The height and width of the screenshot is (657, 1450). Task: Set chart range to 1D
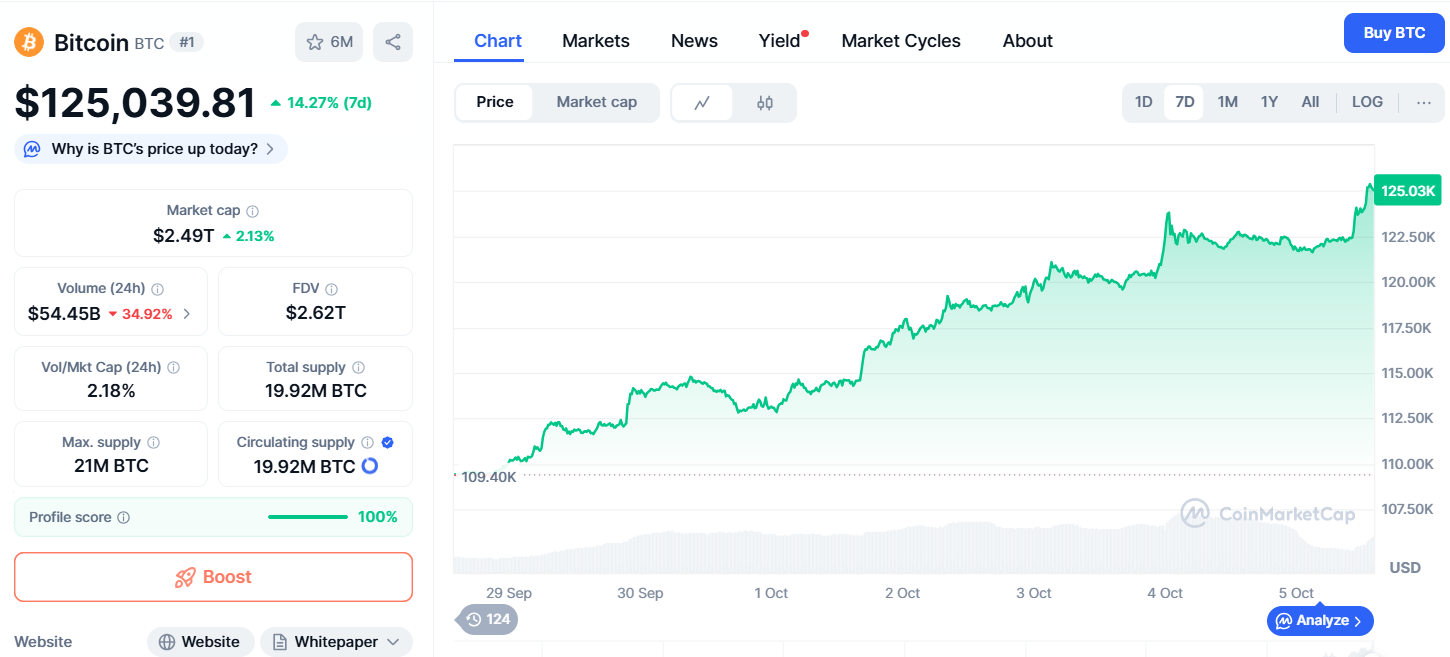point(1144,102)
